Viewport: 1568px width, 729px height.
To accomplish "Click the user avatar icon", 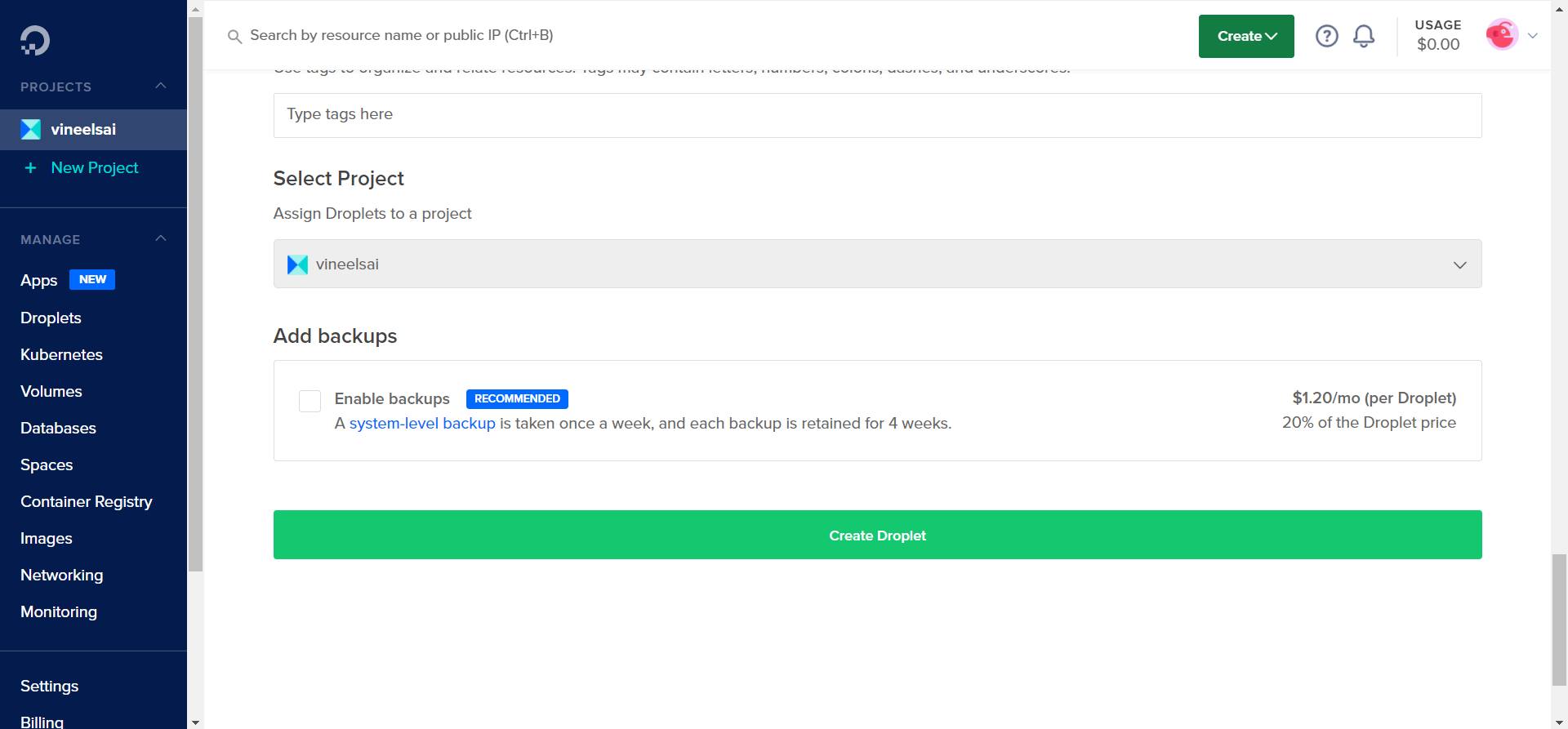I will point(1501,35).
